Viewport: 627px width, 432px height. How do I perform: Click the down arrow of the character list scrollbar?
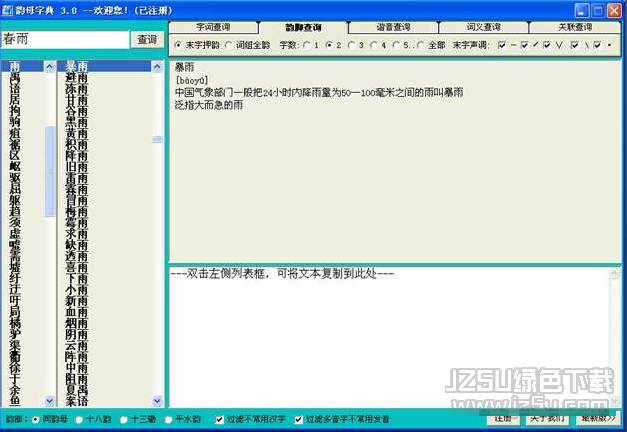(x=50, y=400)
